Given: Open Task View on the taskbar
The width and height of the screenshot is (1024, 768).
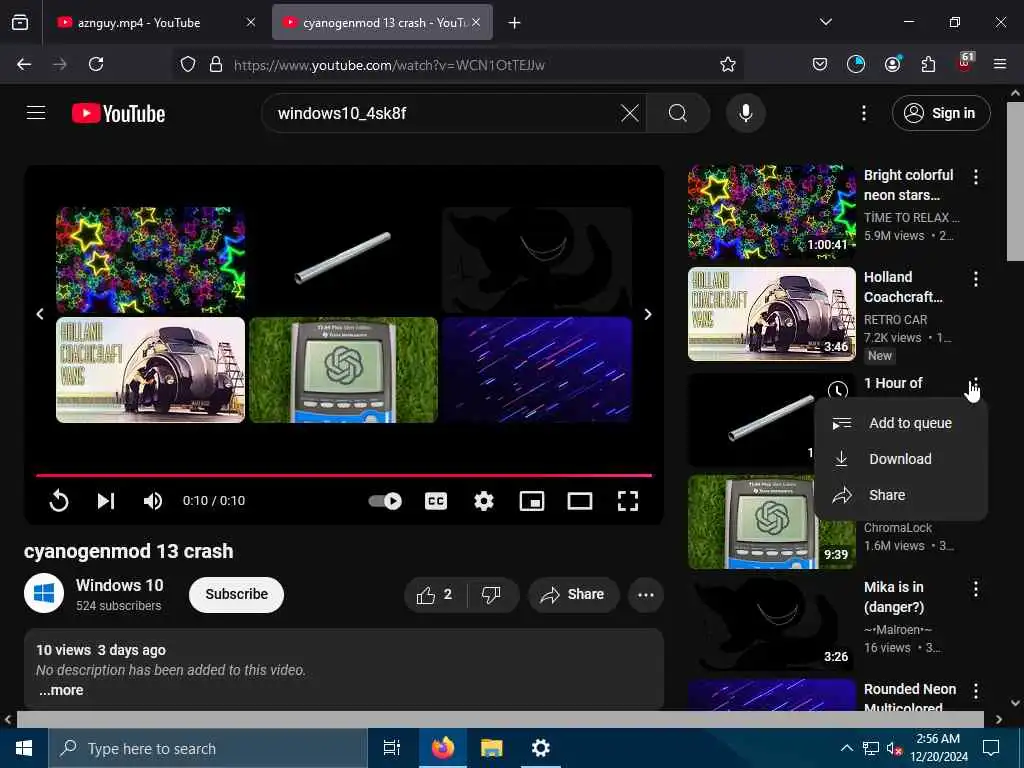Looking at the screenshot, I should (x=392, y=748).
